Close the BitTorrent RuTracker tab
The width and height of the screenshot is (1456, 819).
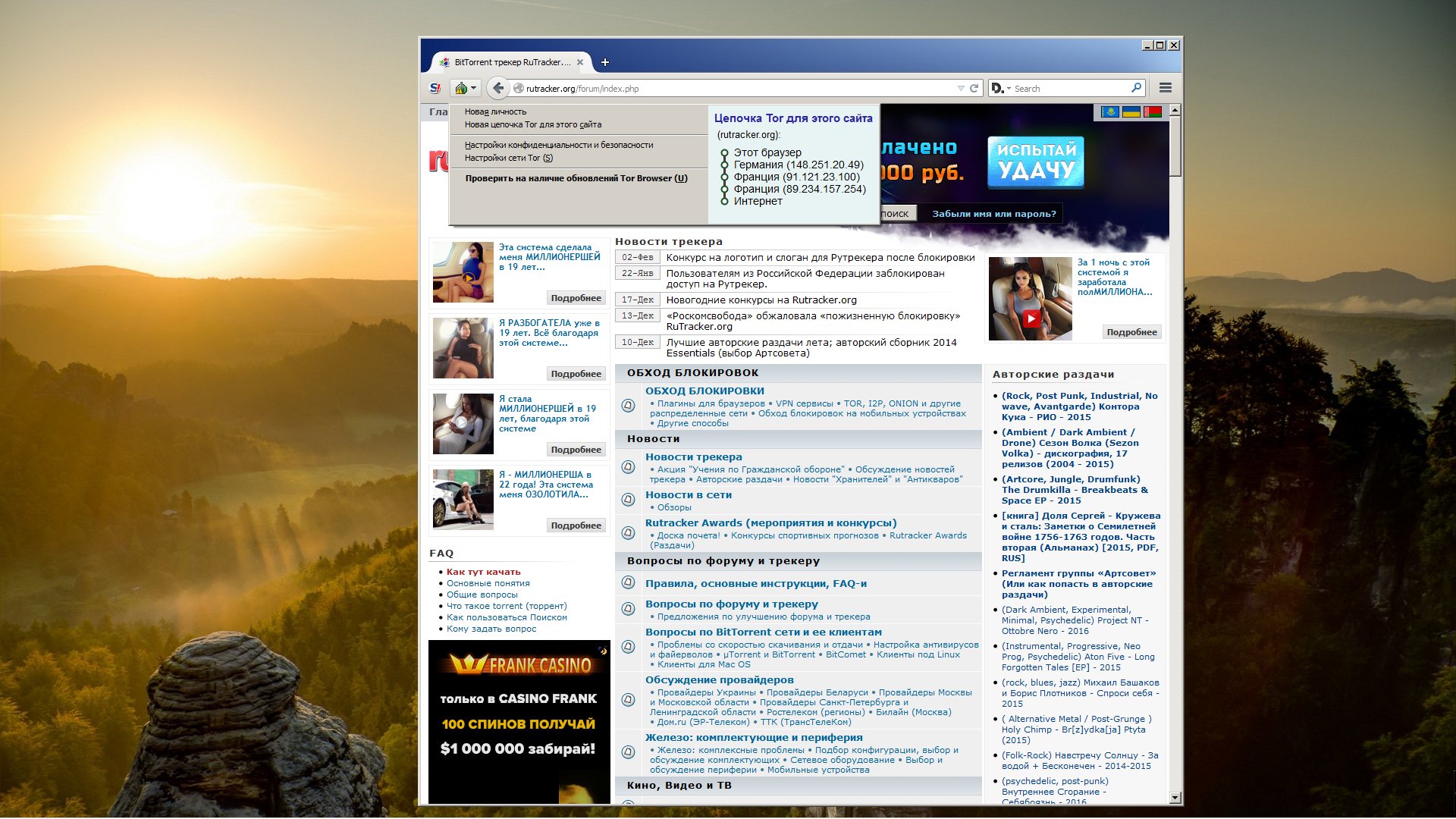click(580, 62)
